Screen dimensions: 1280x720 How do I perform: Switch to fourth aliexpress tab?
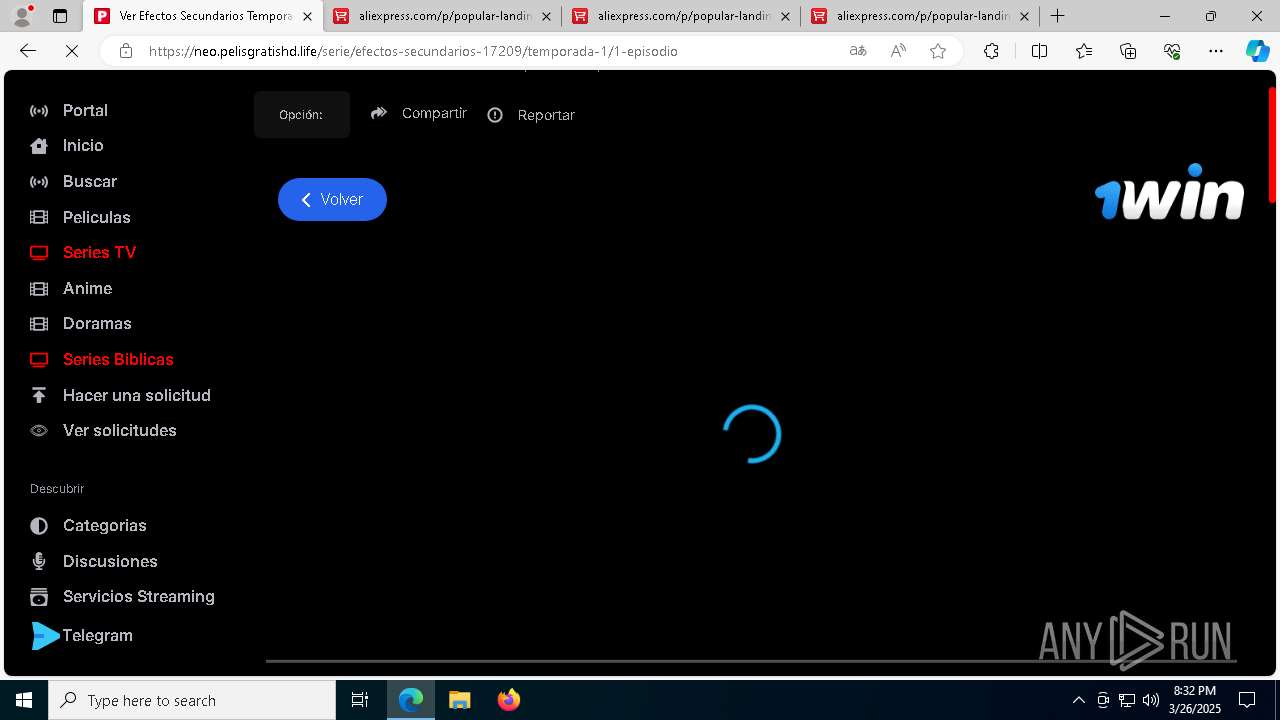[920, 16]
